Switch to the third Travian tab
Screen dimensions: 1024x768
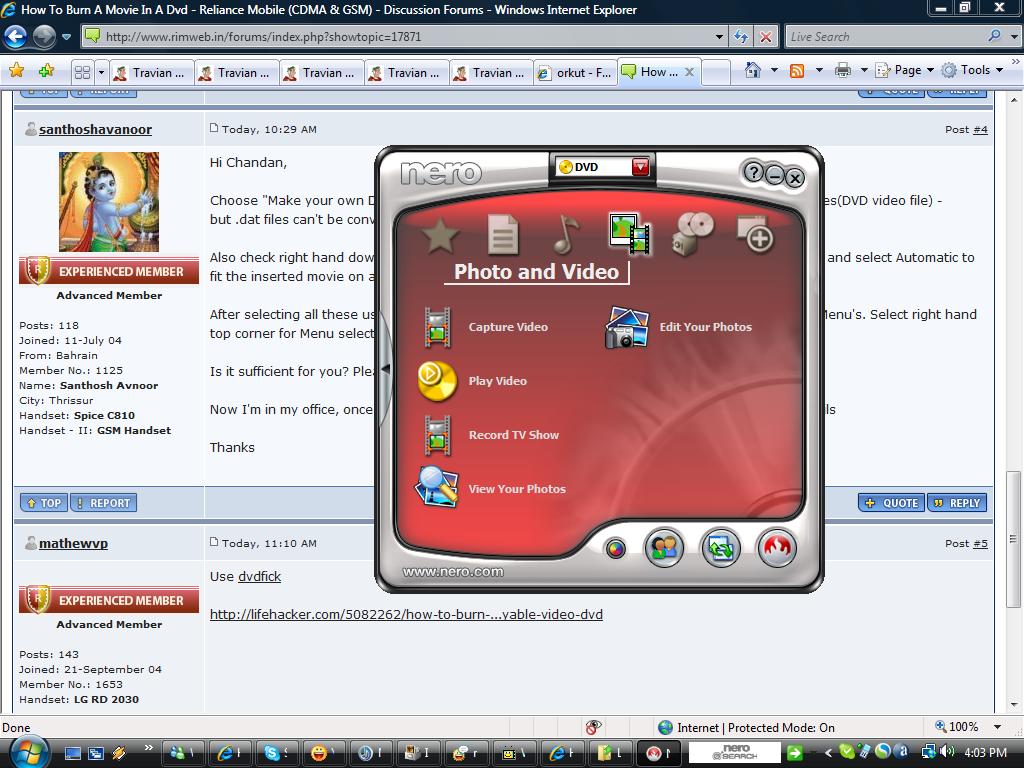click(x=321, y=72)
